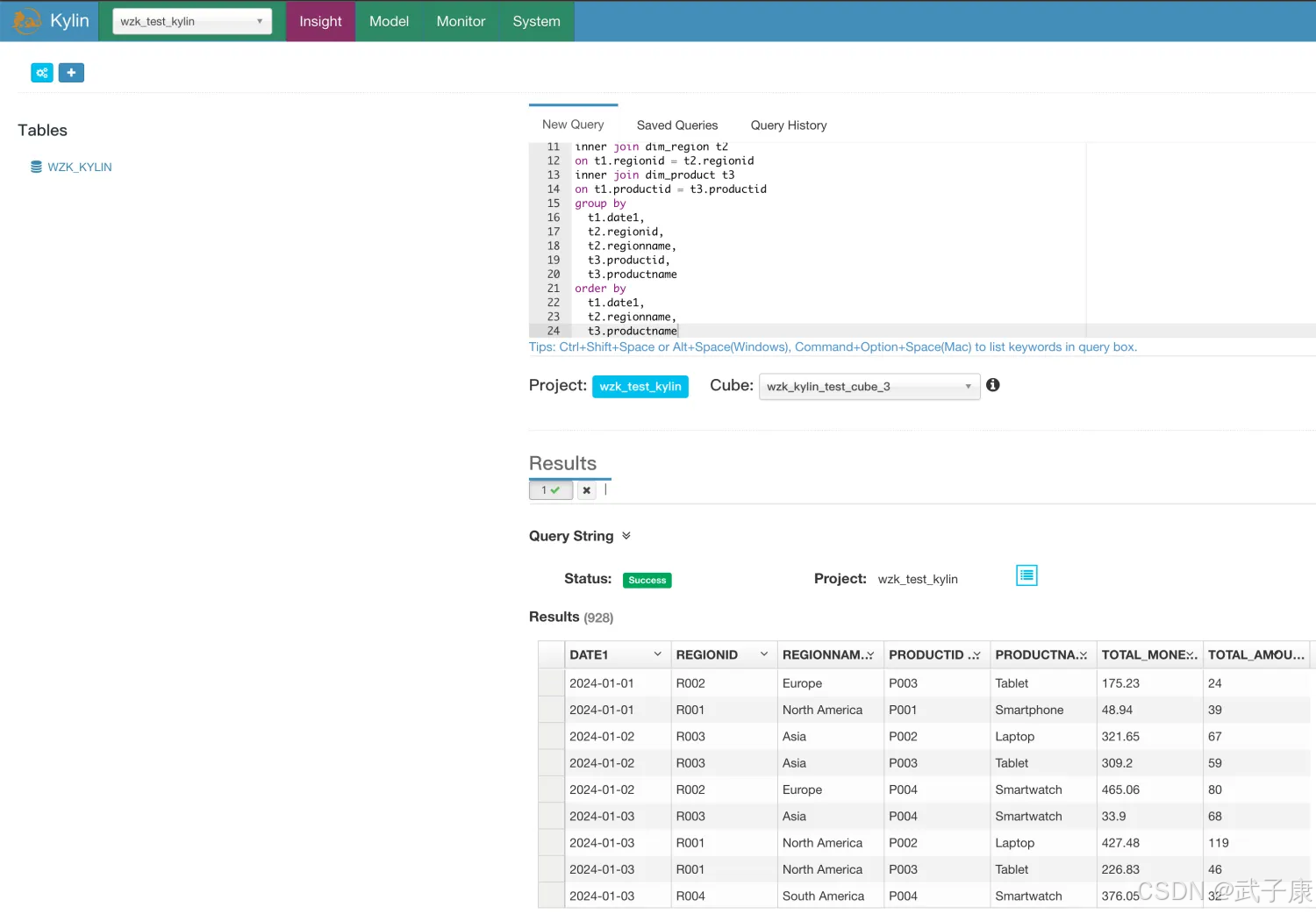Switch to Saved Queries tab
Screen dimensions: 1316x914
click(x=676, y=125)
